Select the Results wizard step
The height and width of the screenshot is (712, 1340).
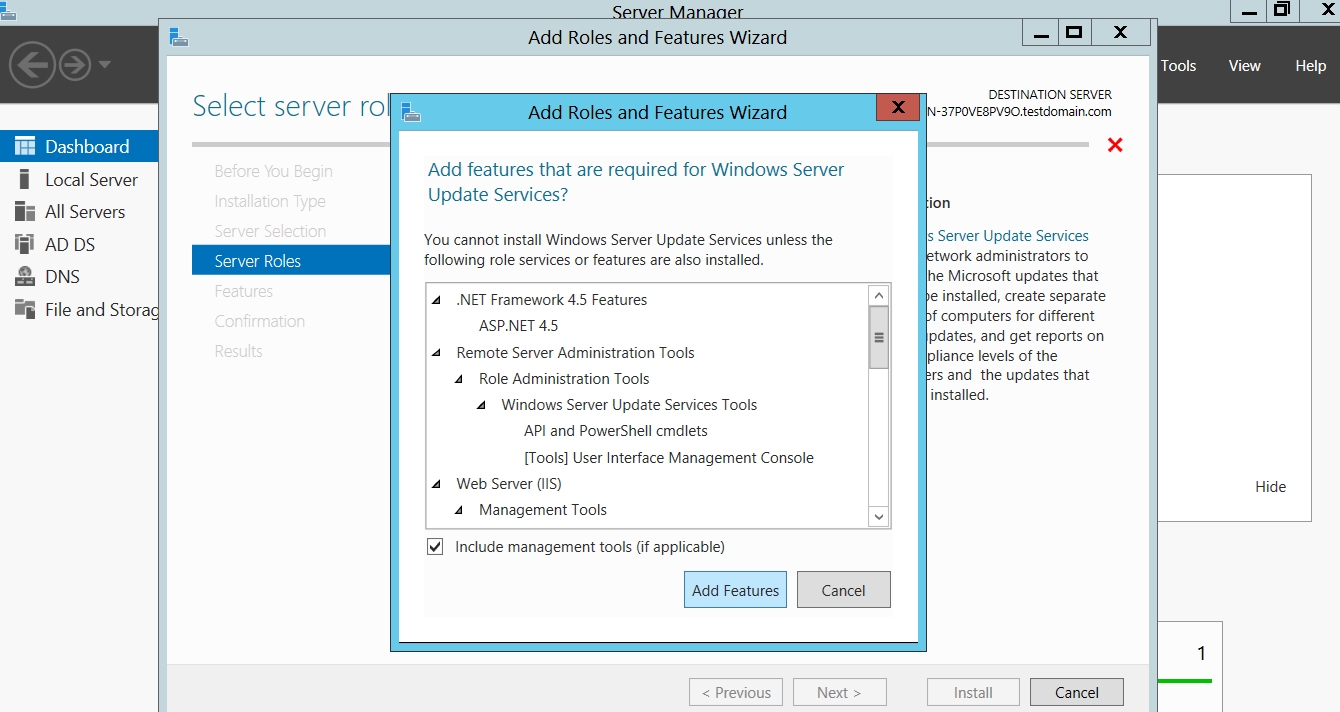[238, 351]
